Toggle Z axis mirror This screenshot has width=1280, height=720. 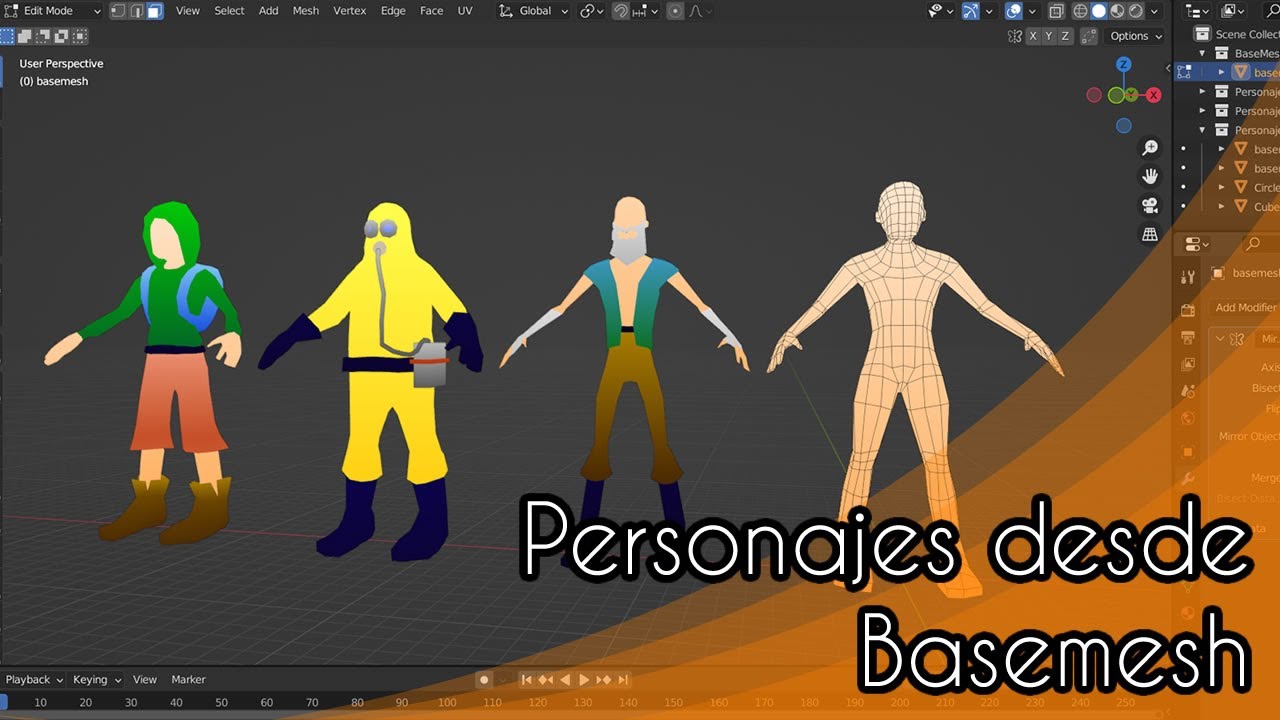1066,36
